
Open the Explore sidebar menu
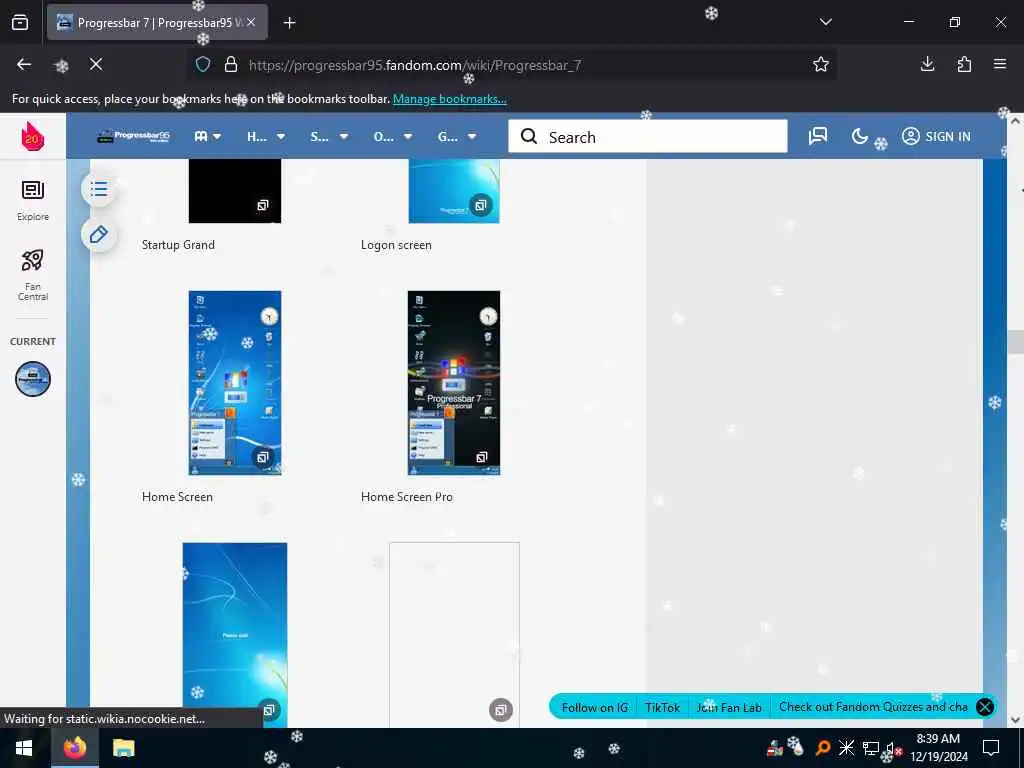[x=33, y=200]
